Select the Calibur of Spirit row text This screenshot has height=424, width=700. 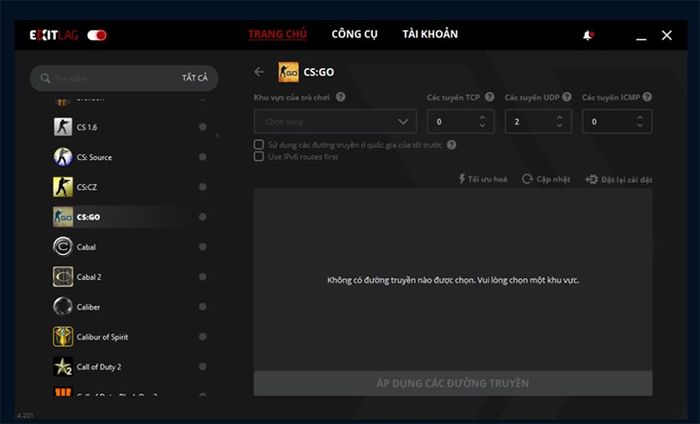click(x=102, y=337)
